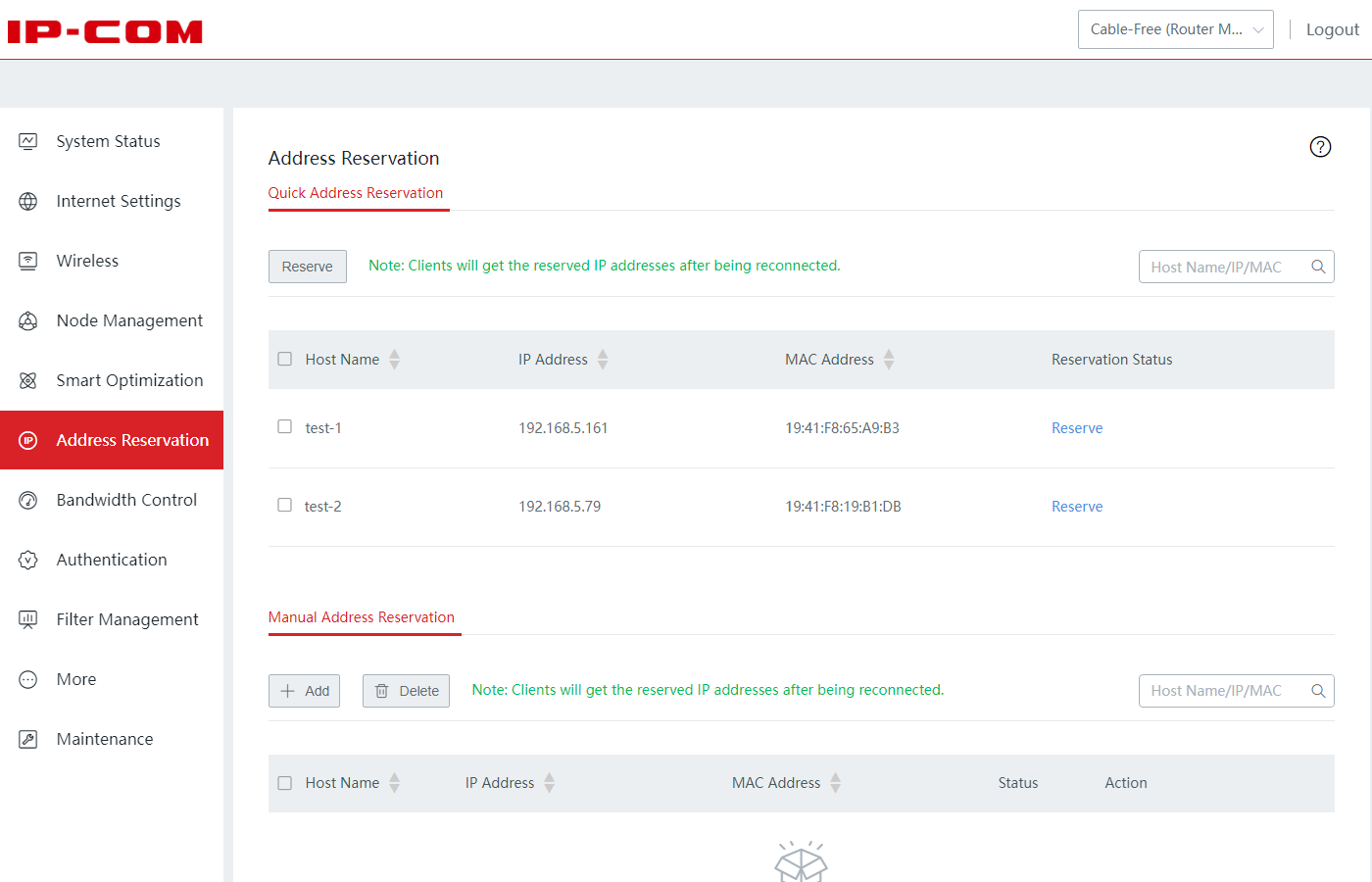Click the Wireless sidebar icon
1372x882 pixels.
click(28, 261)
